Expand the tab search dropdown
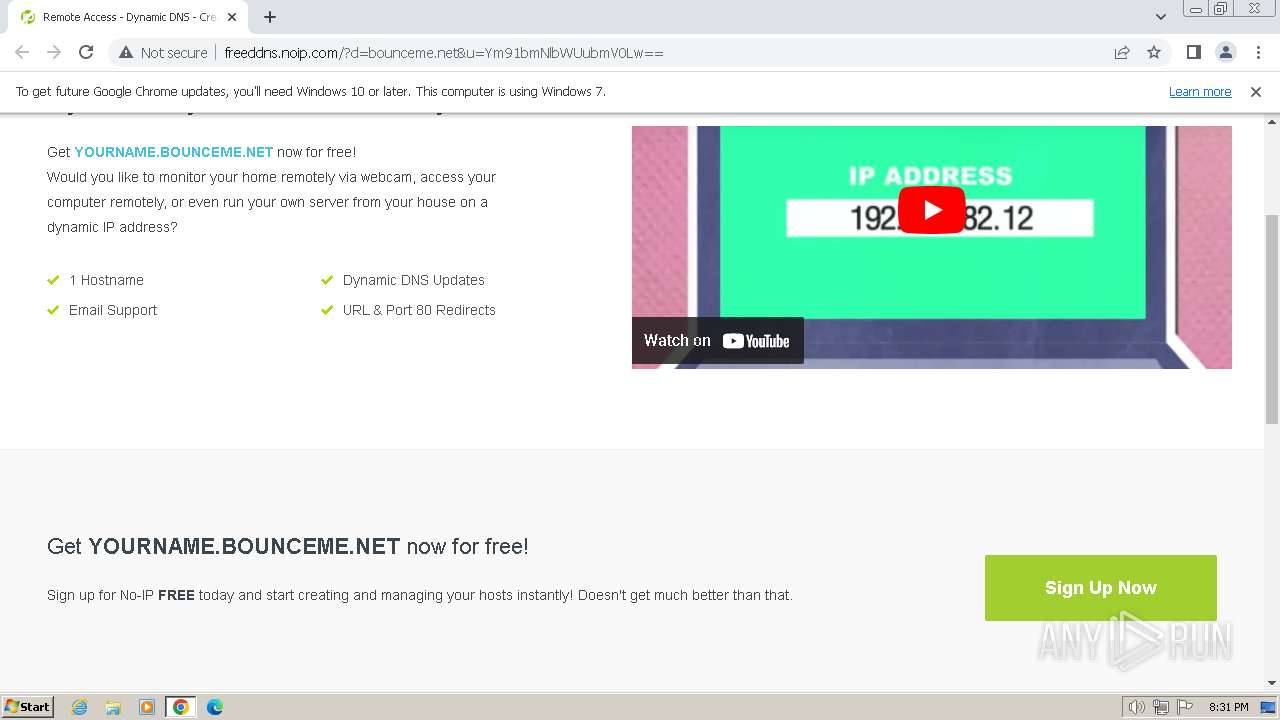 pos(1160,17)
